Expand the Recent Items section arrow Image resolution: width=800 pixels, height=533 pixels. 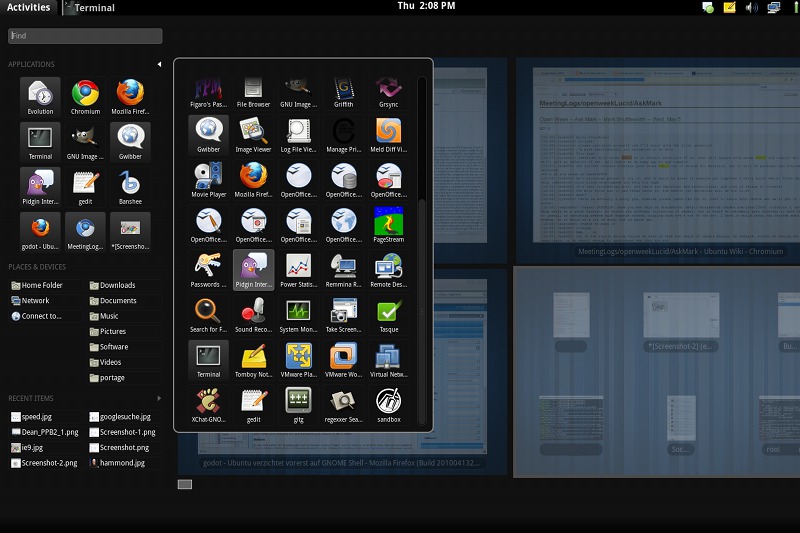(x=159, y=398)
